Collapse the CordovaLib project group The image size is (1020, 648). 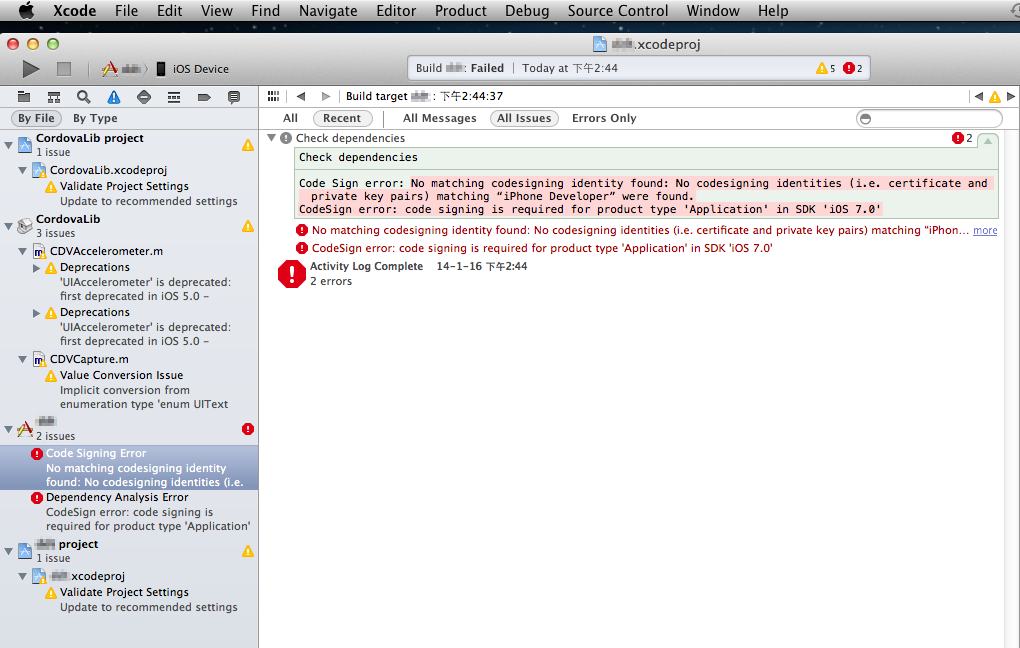pos(8,145)
